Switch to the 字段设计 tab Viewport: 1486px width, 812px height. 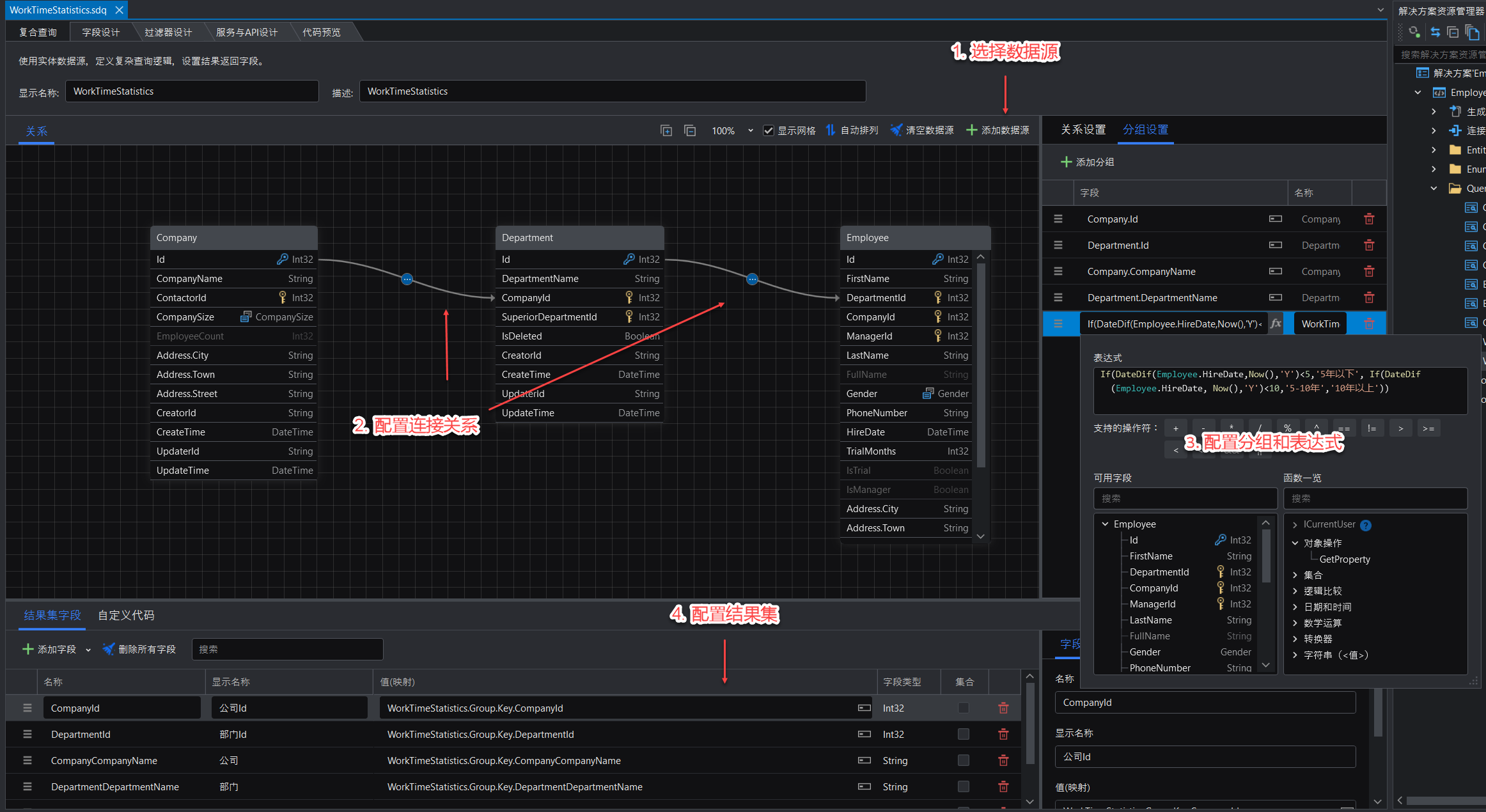101,32
